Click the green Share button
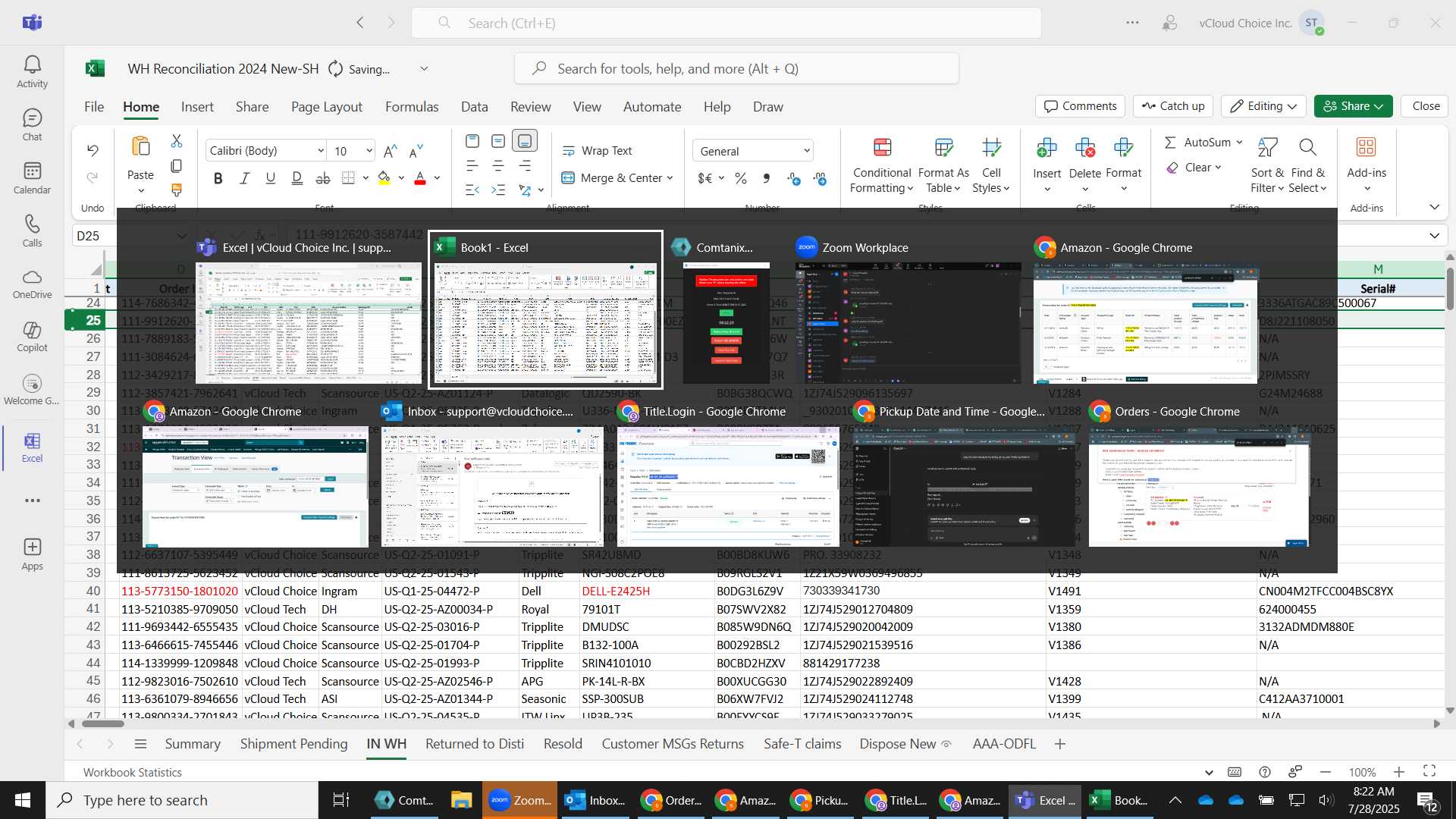Screen dimensions: 1456x819 [x=1353, y=106]
